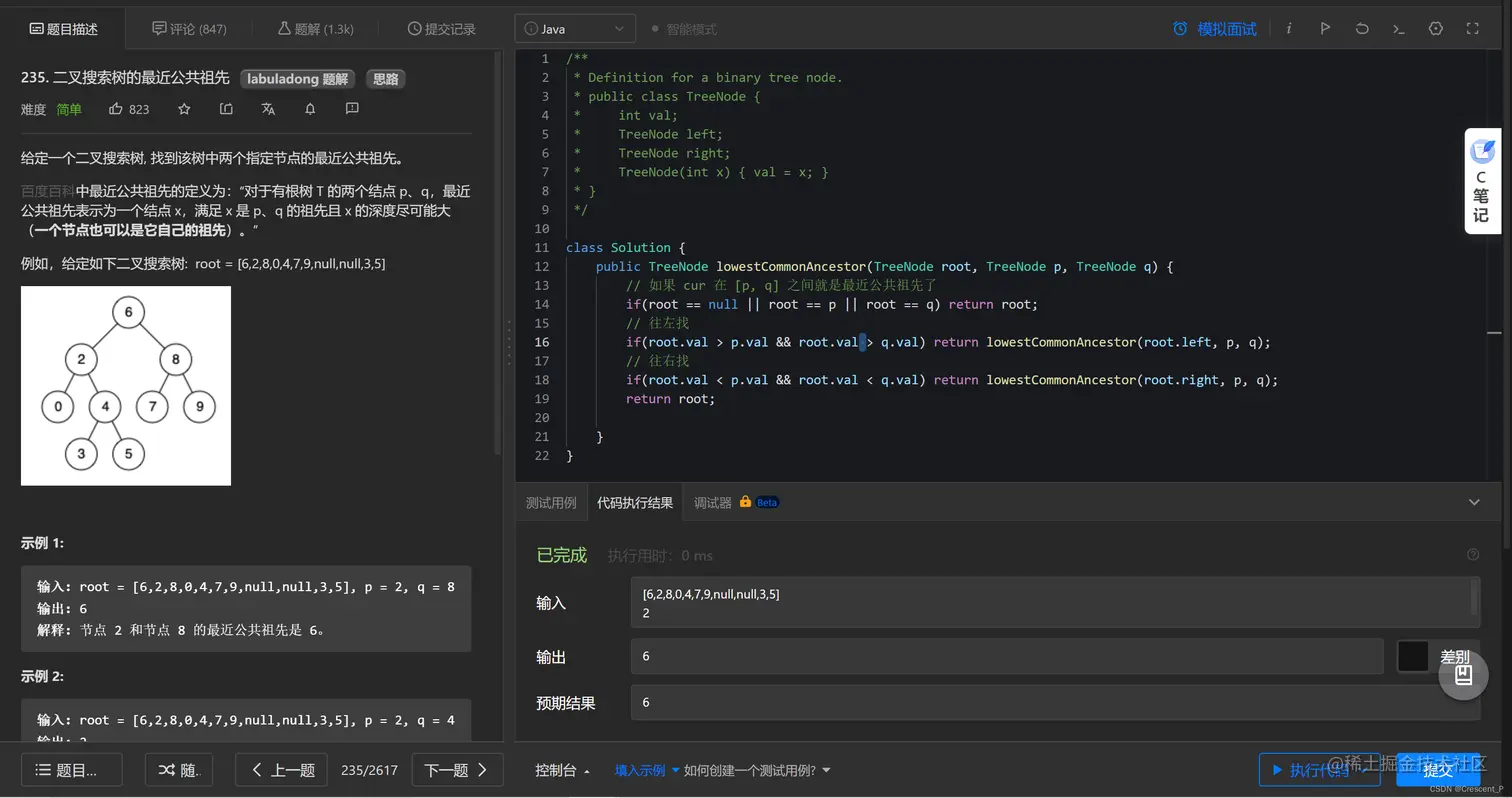The image size is (1512, 798).
Task: Click the 执行用时: 0 ms text
Action: click(x=660, y=555)
